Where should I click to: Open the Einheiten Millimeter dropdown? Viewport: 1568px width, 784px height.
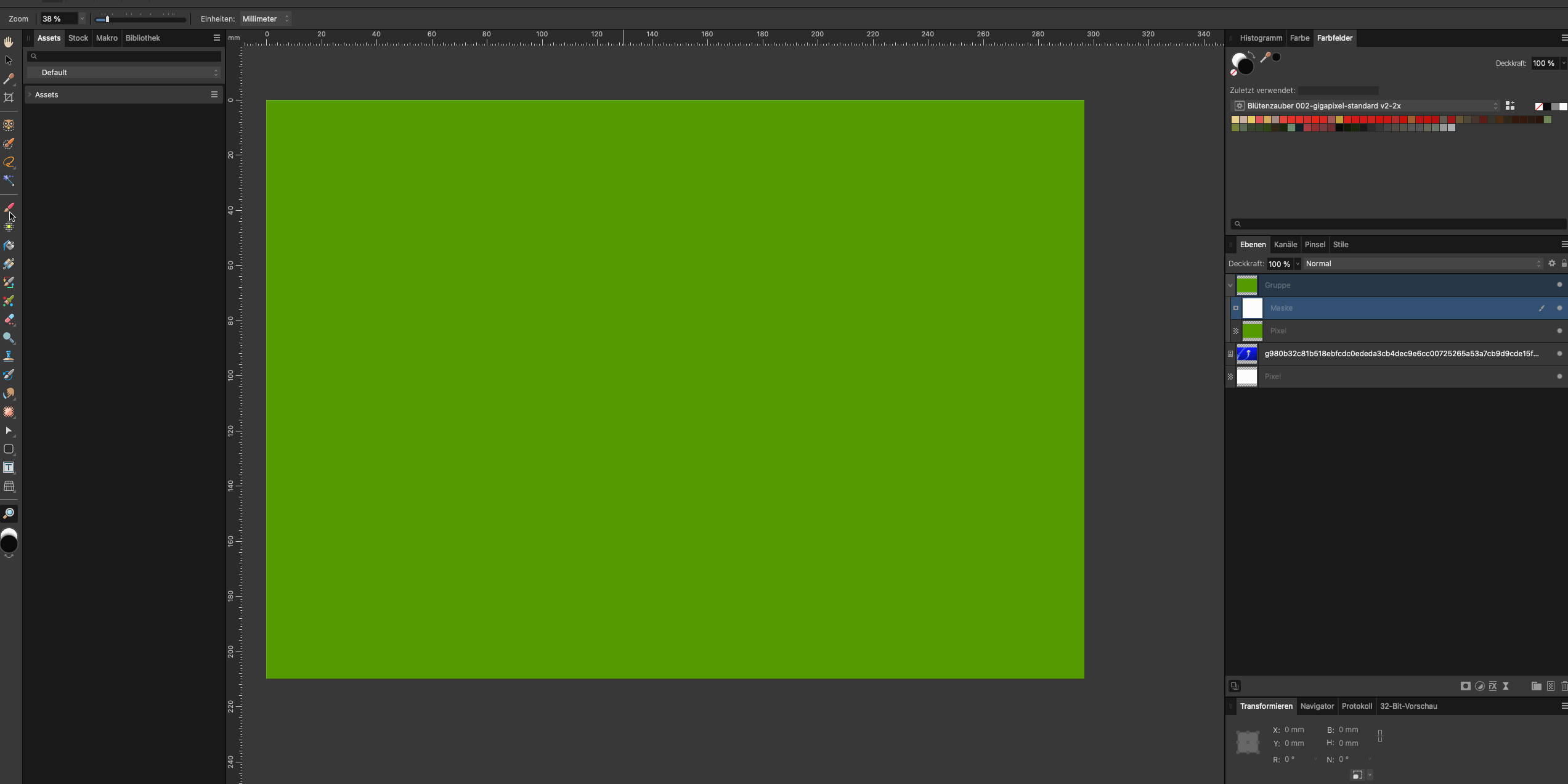pos(266,19)
